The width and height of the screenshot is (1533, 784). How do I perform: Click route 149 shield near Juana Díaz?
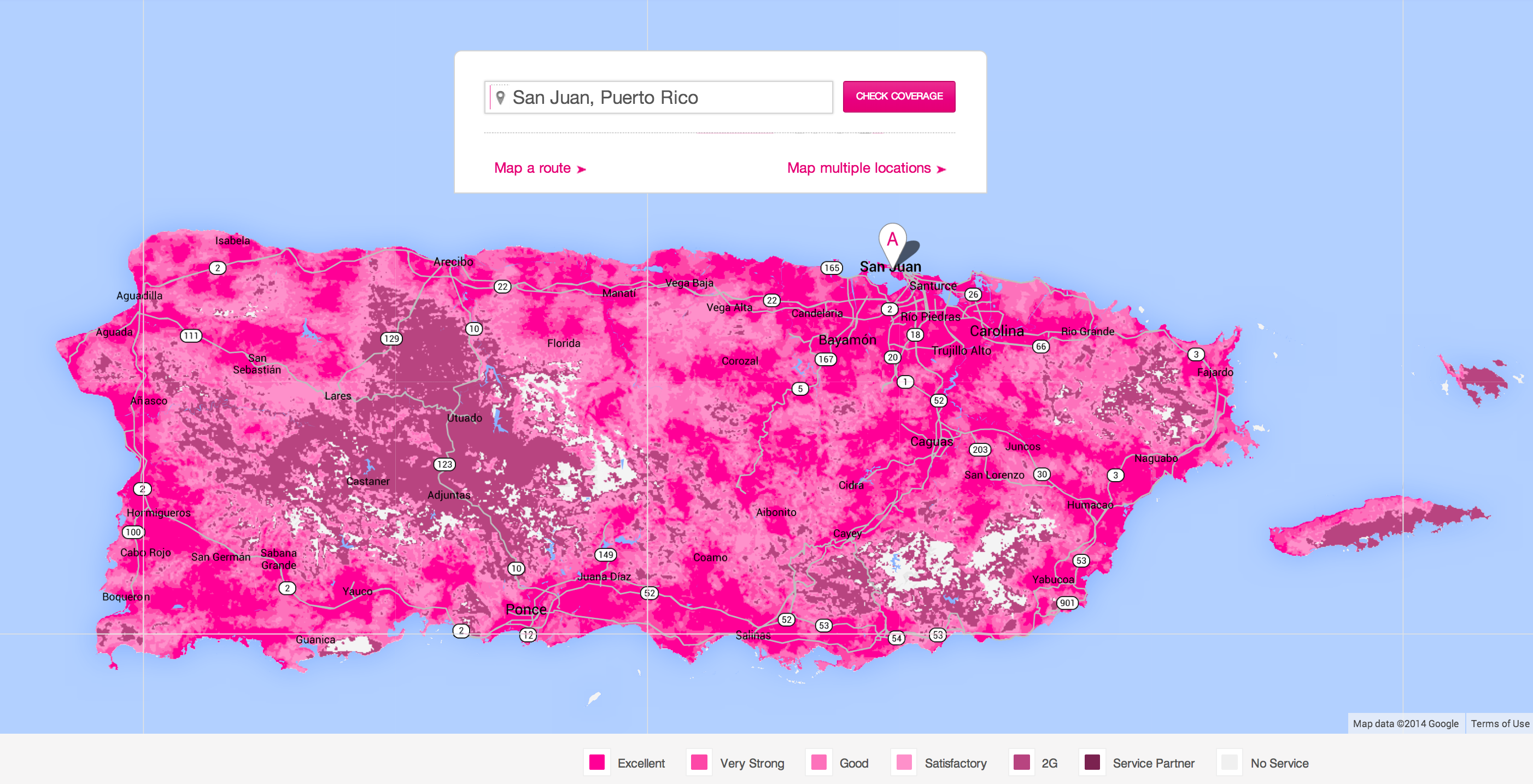pyautogui.click(x=605, y=555)
